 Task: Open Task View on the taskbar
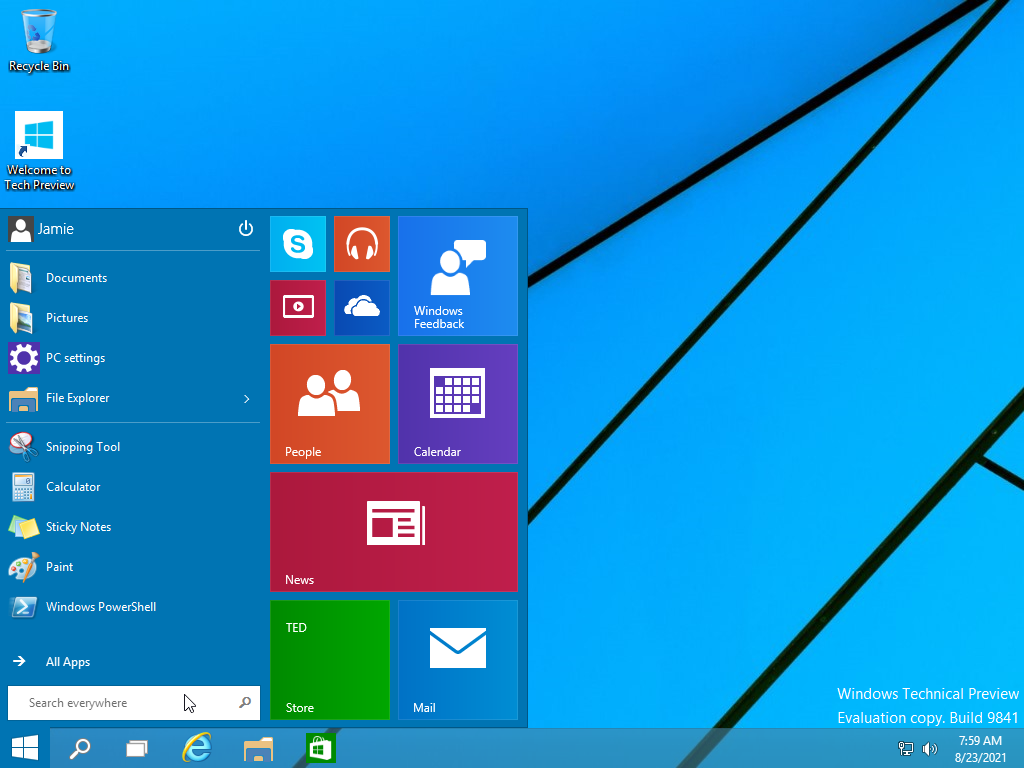136,748
